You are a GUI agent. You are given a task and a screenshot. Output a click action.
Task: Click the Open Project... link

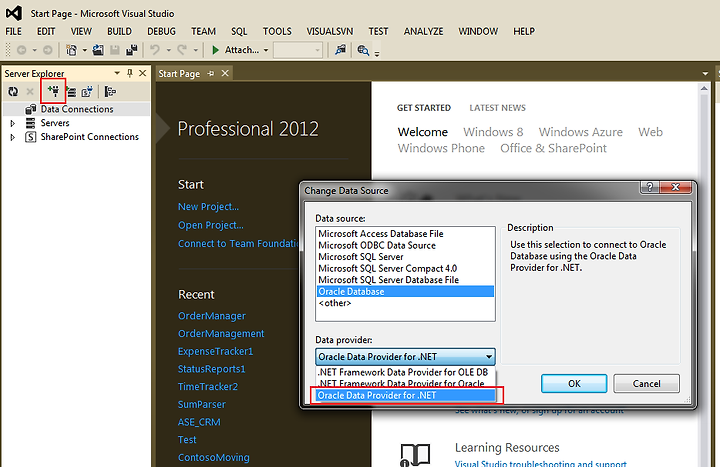211,225
